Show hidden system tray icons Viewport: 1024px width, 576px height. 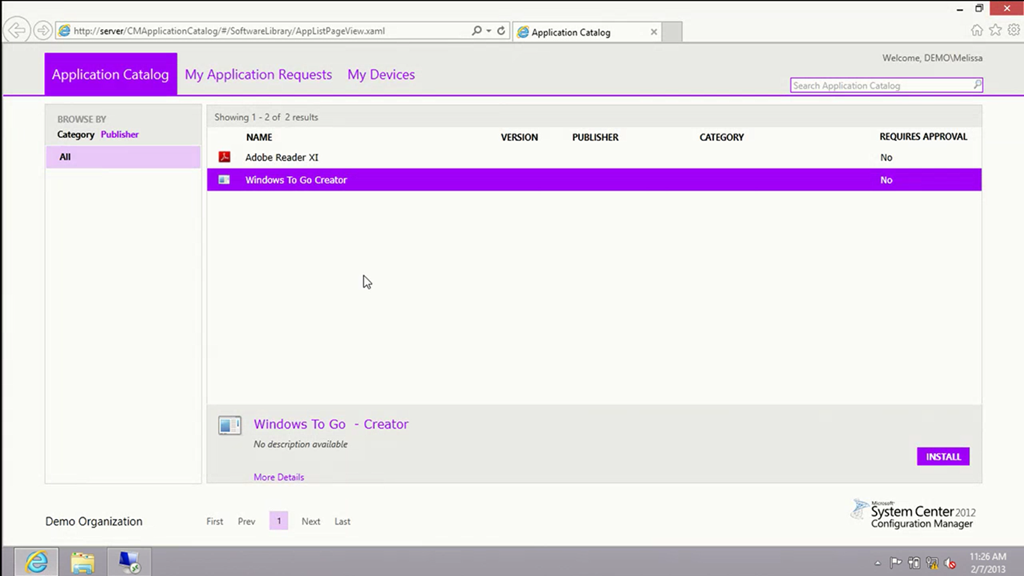click(x=878, y=563)
